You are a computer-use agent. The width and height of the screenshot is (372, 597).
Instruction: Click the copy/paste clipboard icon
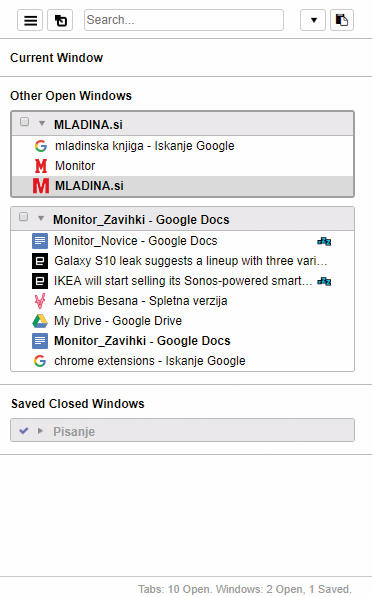coord(342,20)
